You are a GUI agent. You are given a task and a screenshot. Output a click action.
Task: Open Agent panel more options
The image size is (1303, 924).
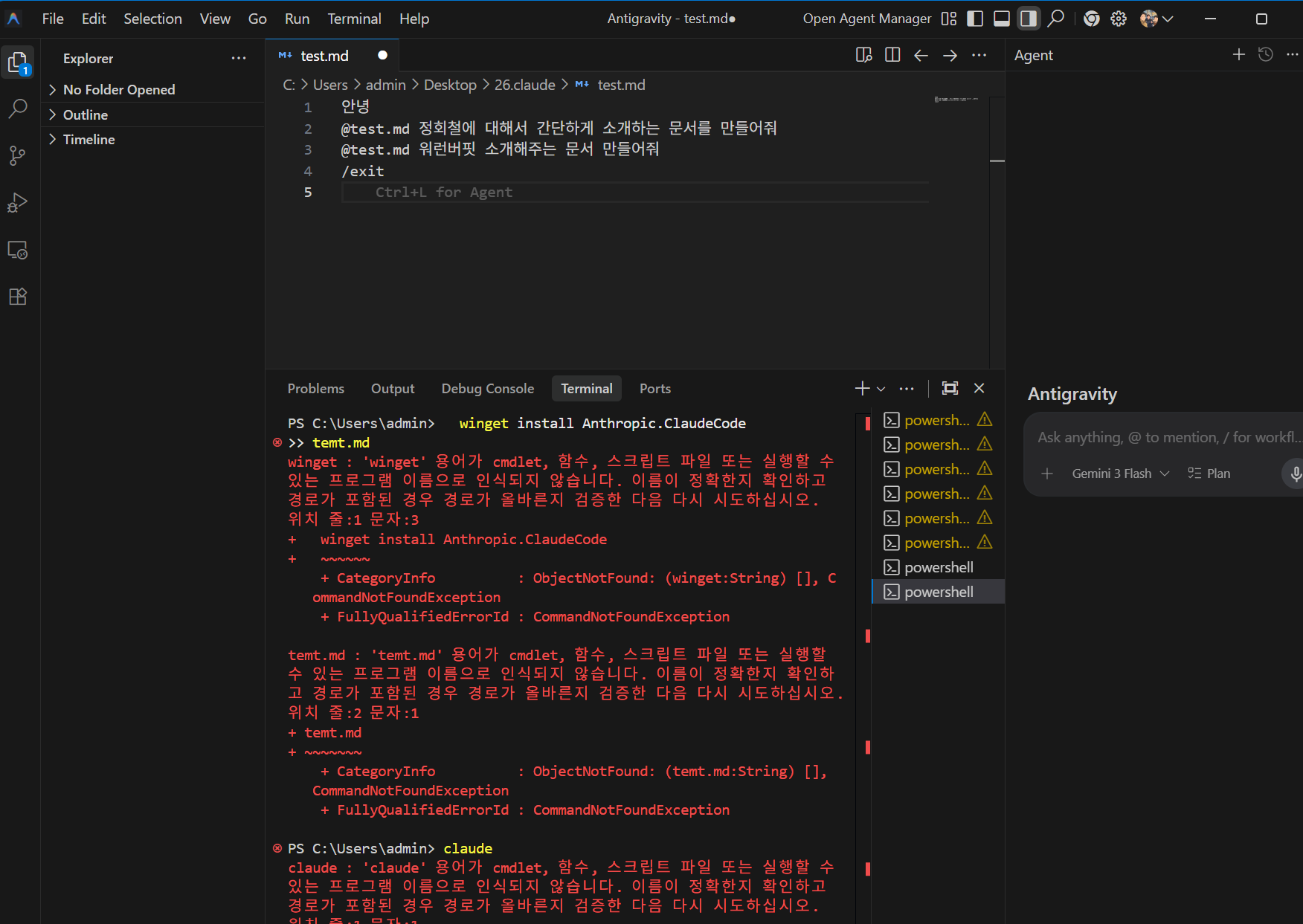[x=1293, y=54]
